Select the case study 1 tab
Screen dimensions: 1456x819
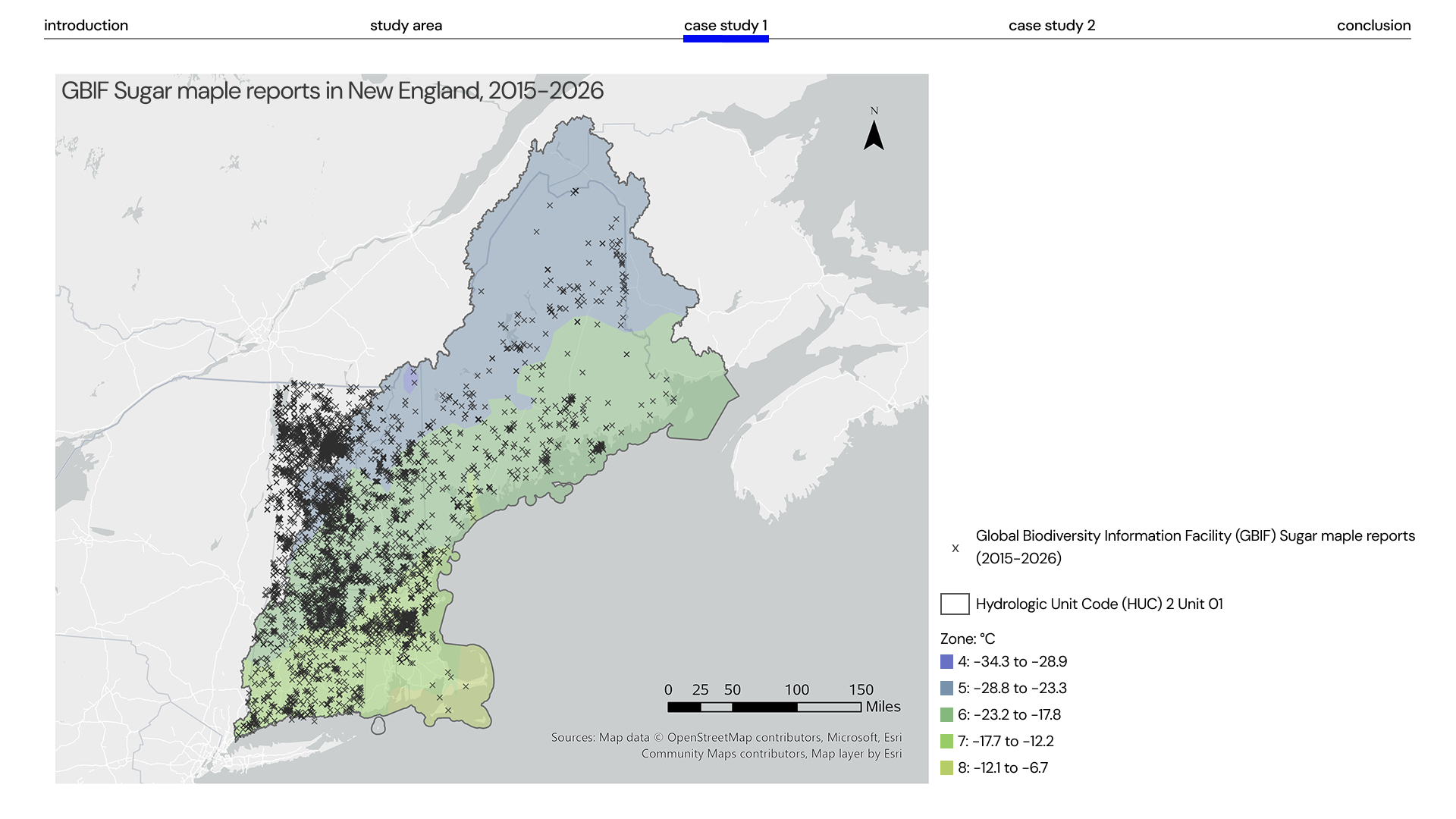point(725,25)
